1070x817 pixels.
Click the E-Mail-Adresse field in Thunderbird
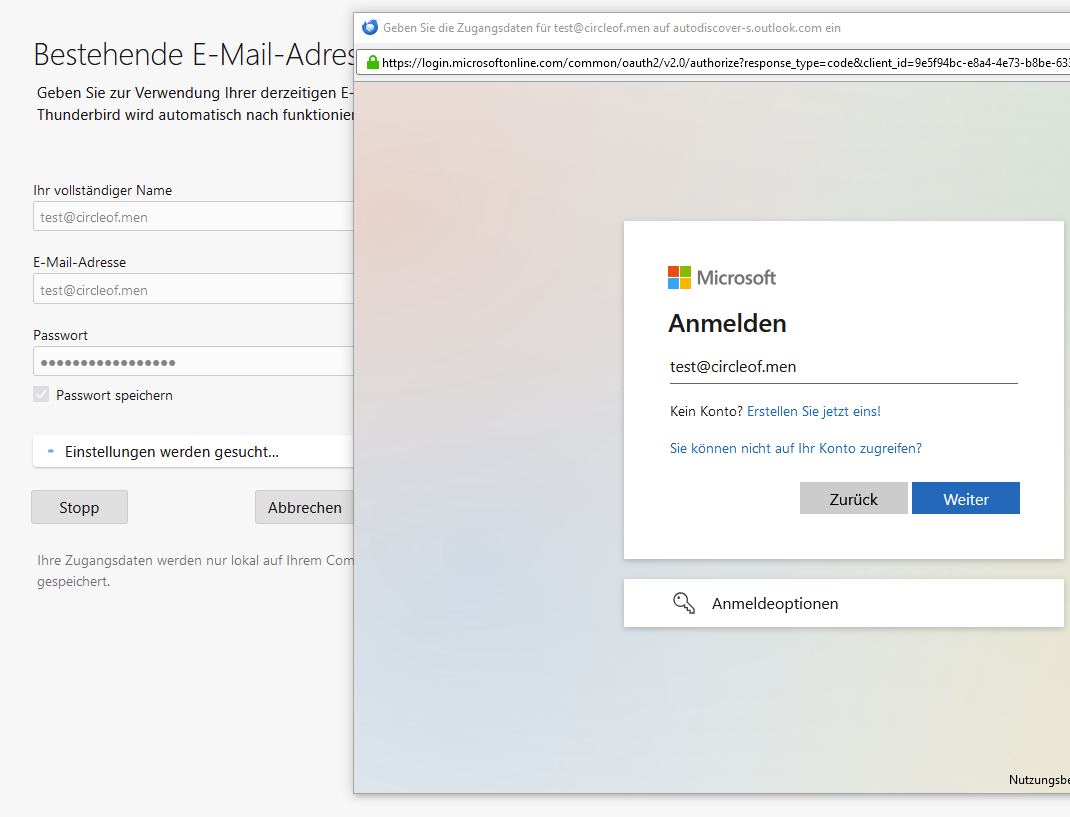193,289
